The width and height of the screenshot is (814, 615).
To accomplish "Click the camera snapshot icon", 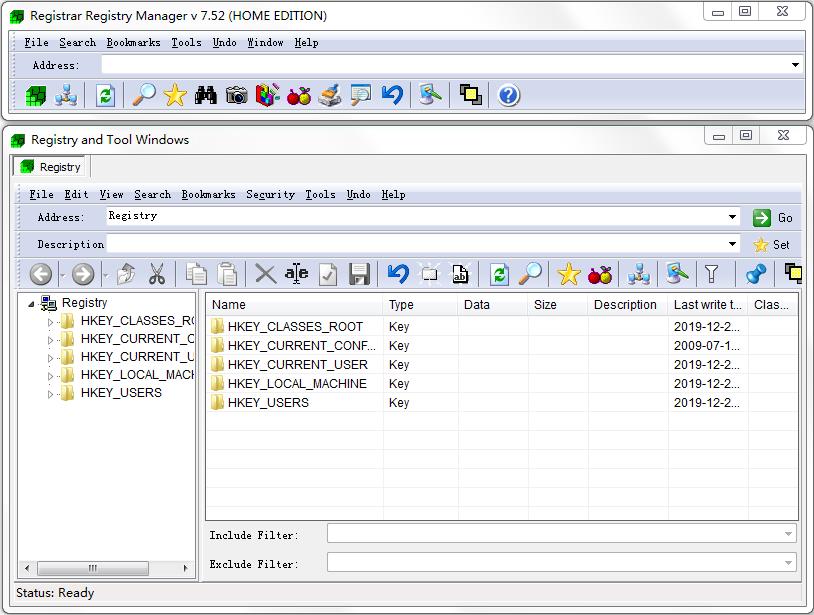I will point(236,95).
